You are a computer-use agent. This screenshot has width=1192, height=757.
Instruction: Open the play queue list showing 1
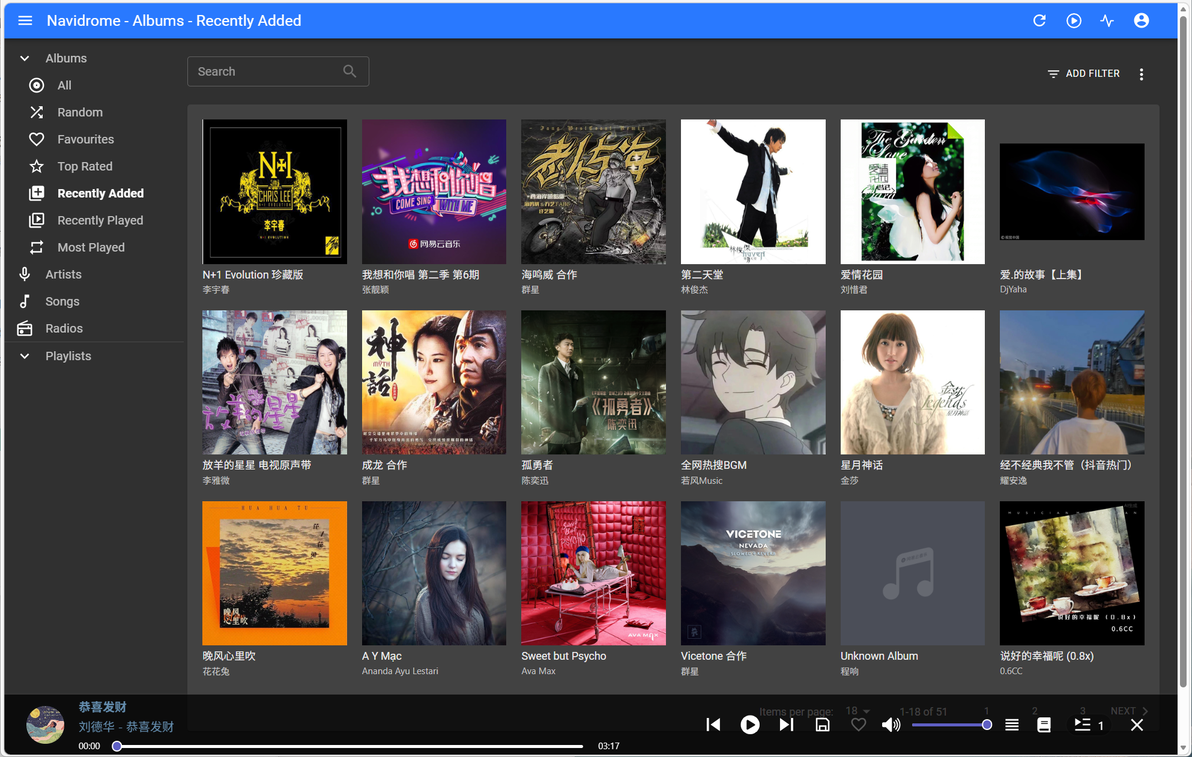tap(1088, 725)
